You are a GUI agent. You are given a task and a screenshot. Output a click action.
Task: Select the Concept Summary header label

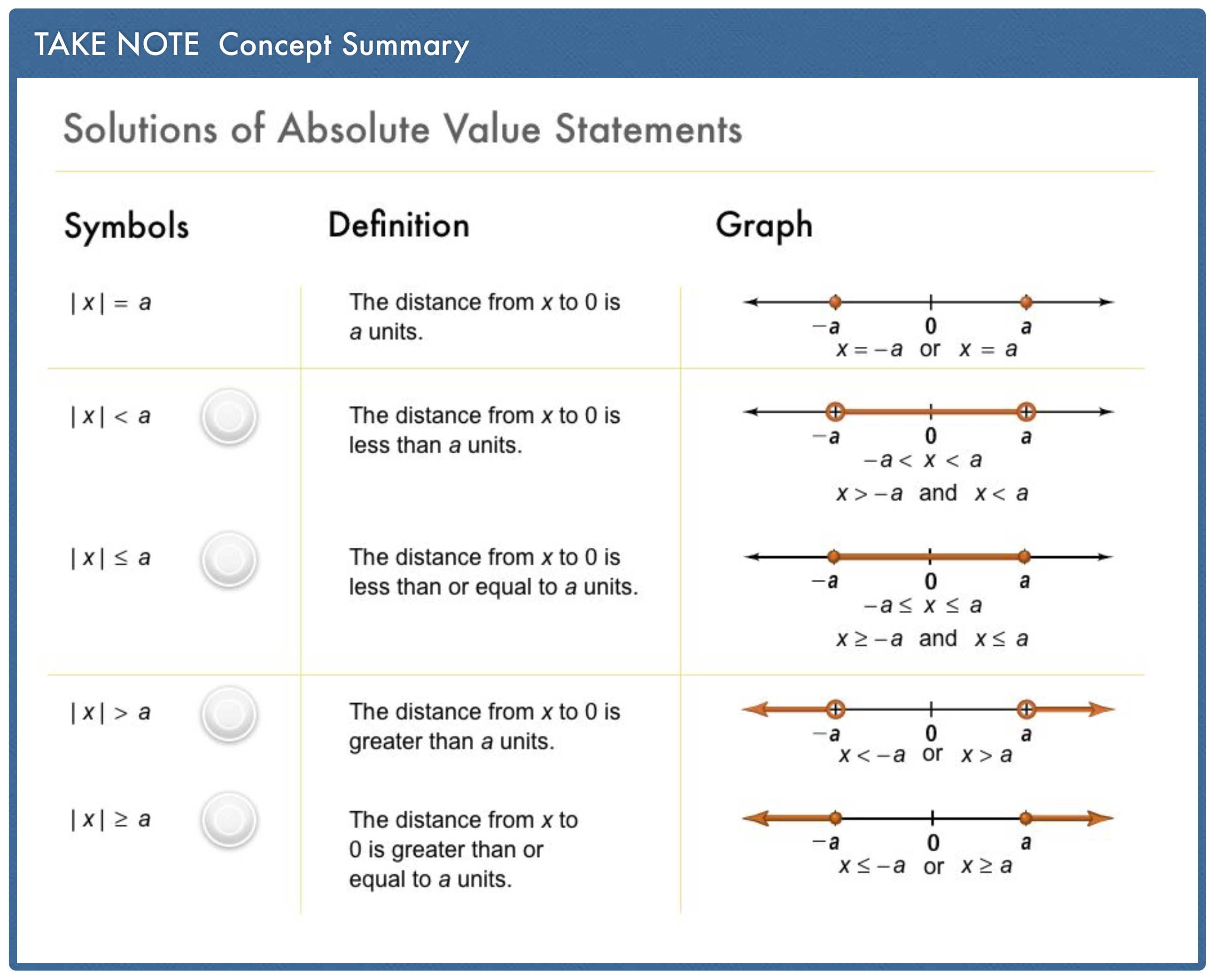point(343,46)
